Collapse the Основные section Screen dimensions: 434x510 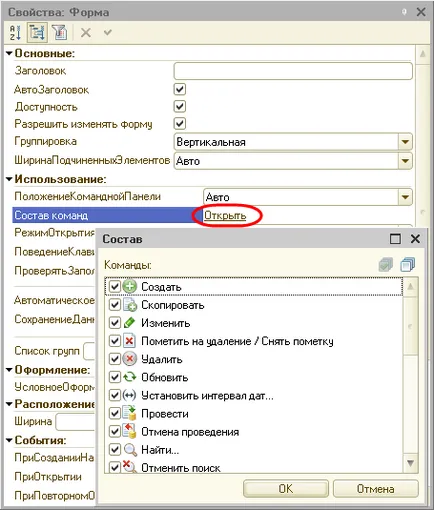pyautogui.click(x=9, y=53)
